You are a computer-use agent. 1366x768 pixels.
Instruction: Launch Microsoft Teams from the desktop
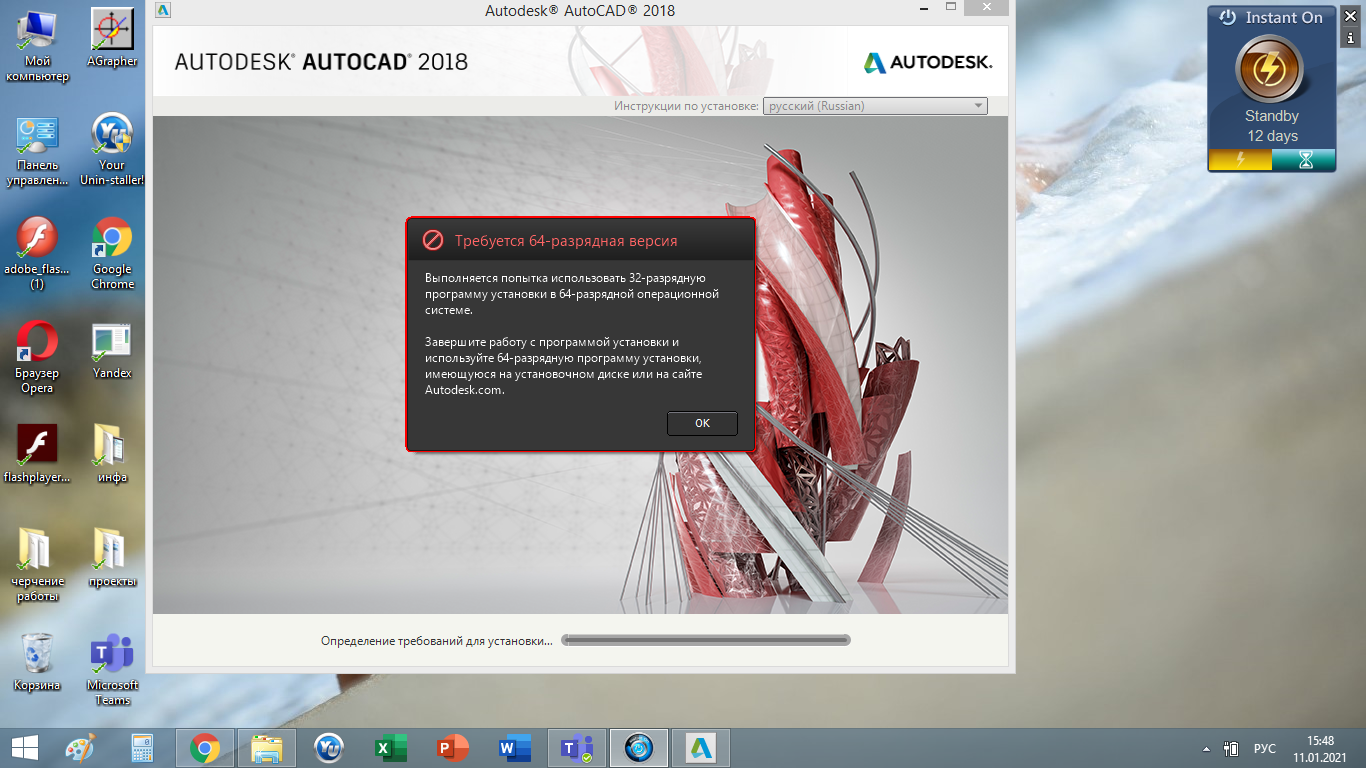click(x=112, y=670)
